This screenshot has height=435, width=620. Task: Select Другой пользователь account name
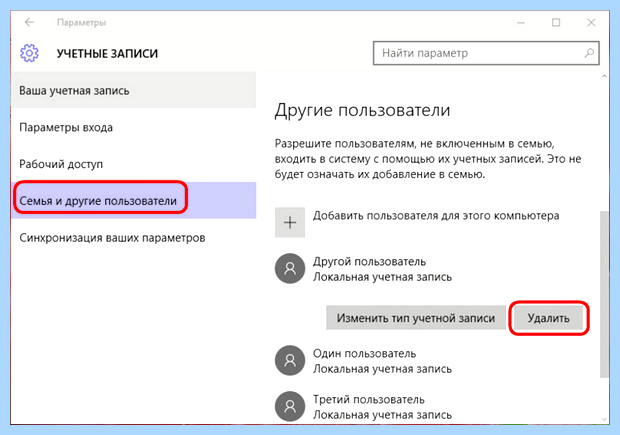pos(369,261)
